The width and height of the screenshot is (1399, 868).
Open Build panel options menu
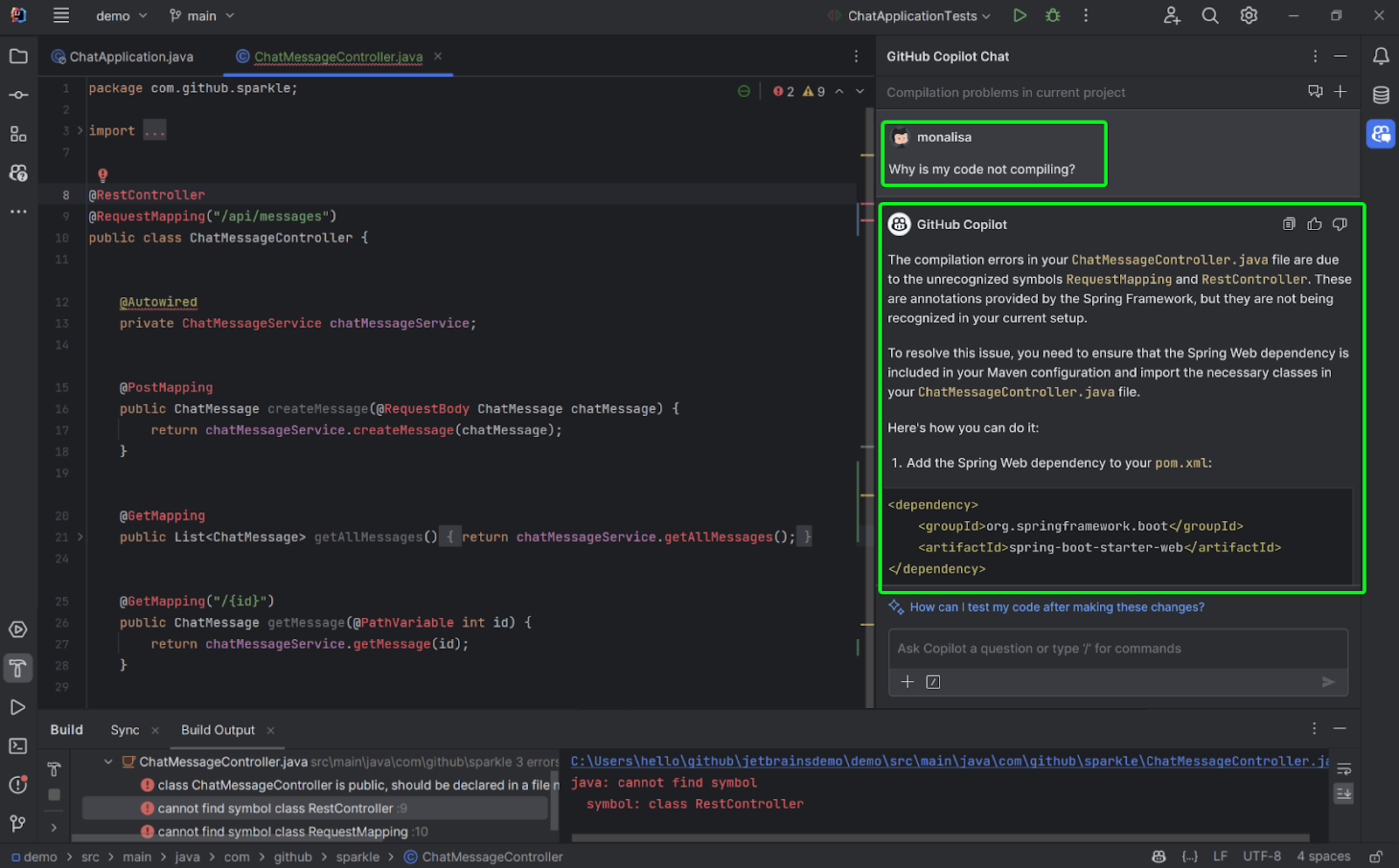[x=1314, y=728]
